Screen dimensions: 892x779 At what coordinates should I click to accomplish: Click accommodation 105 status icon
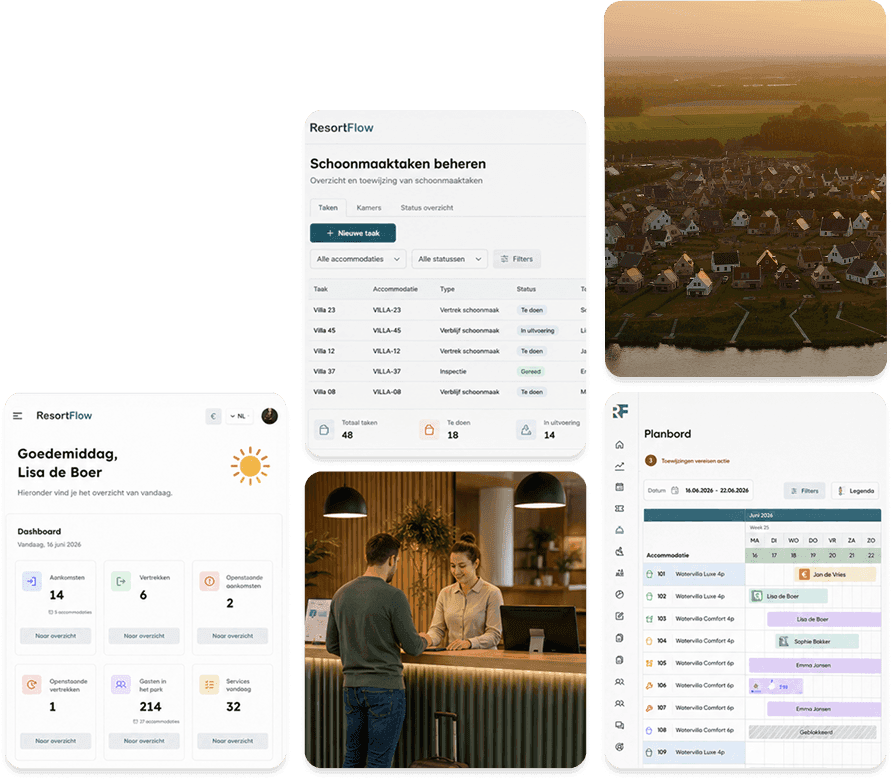[649, 663]
